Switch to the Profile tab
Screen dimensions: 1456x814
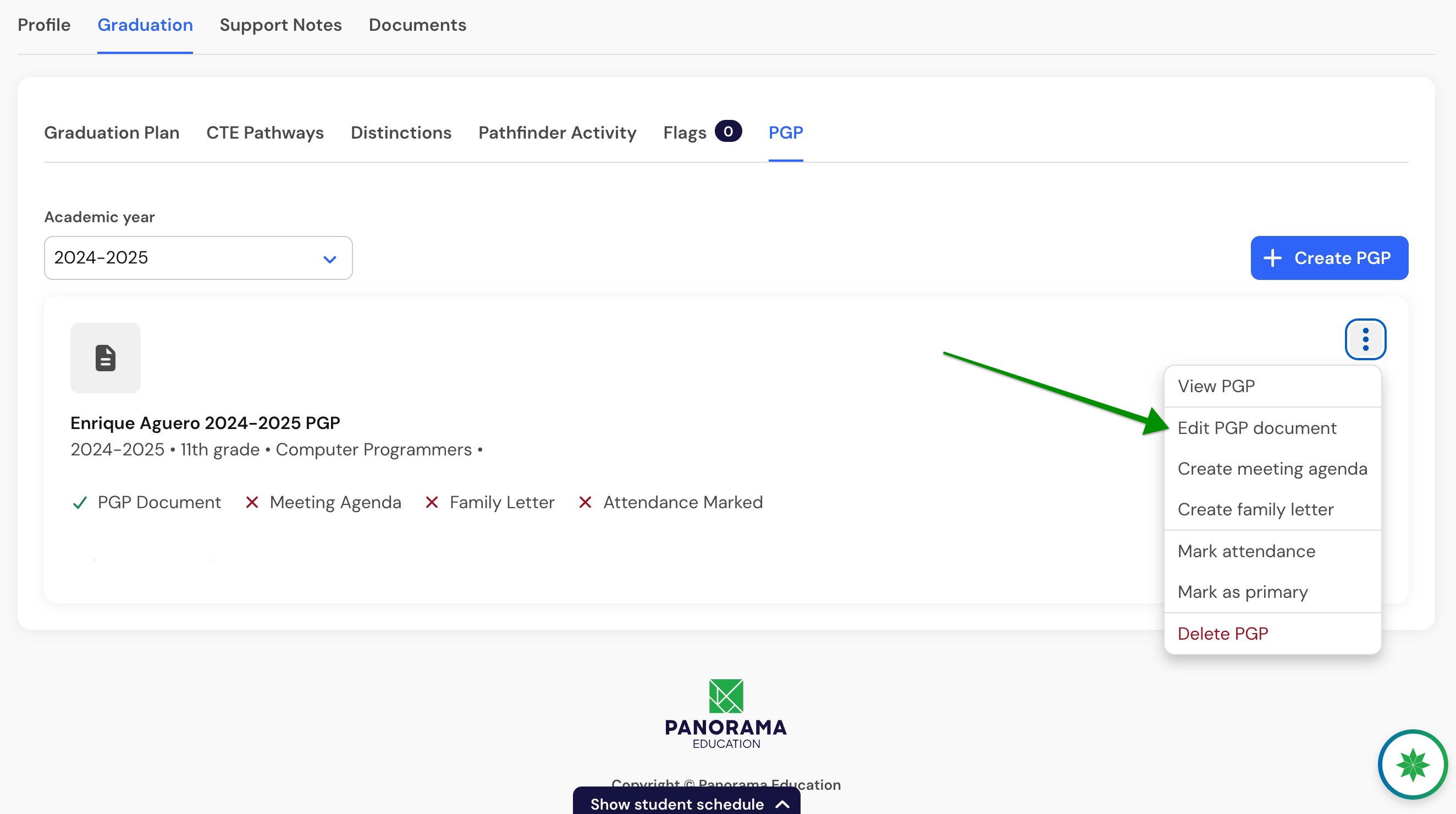[x=44, y=25]
